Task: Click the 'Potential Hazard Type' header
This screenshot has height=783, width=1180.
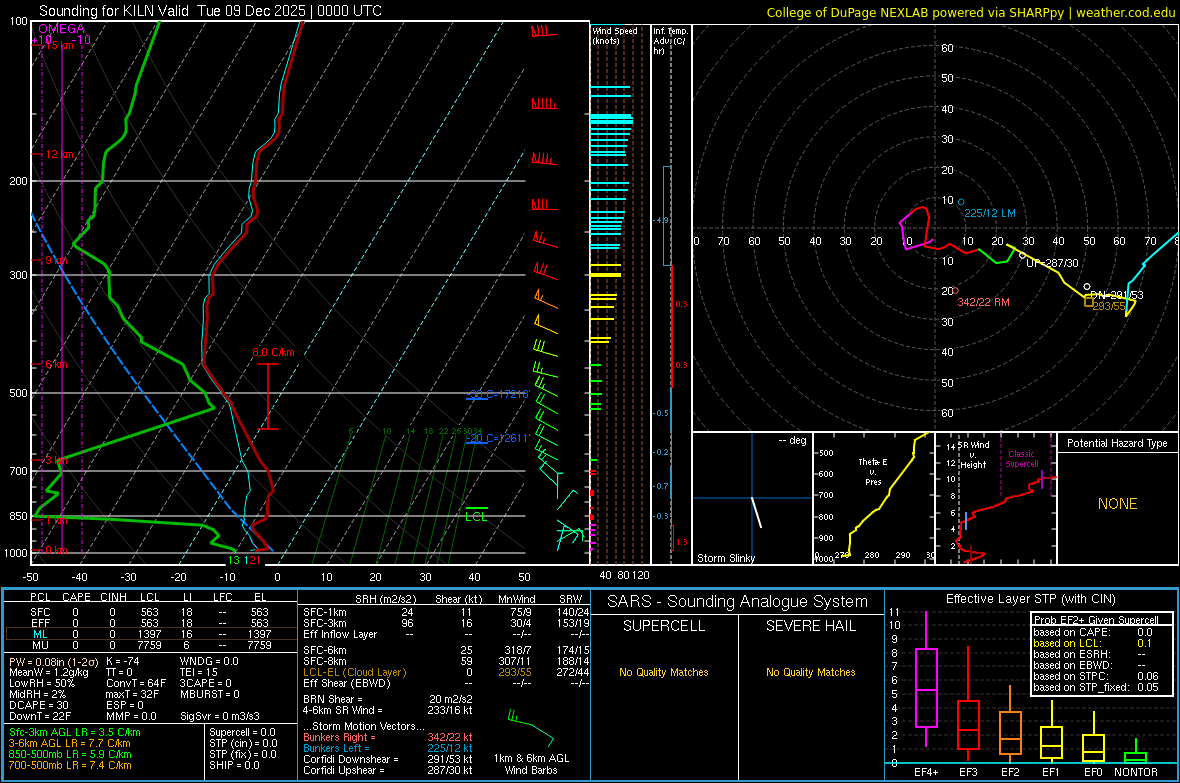Action: (x=1117, y=443)
